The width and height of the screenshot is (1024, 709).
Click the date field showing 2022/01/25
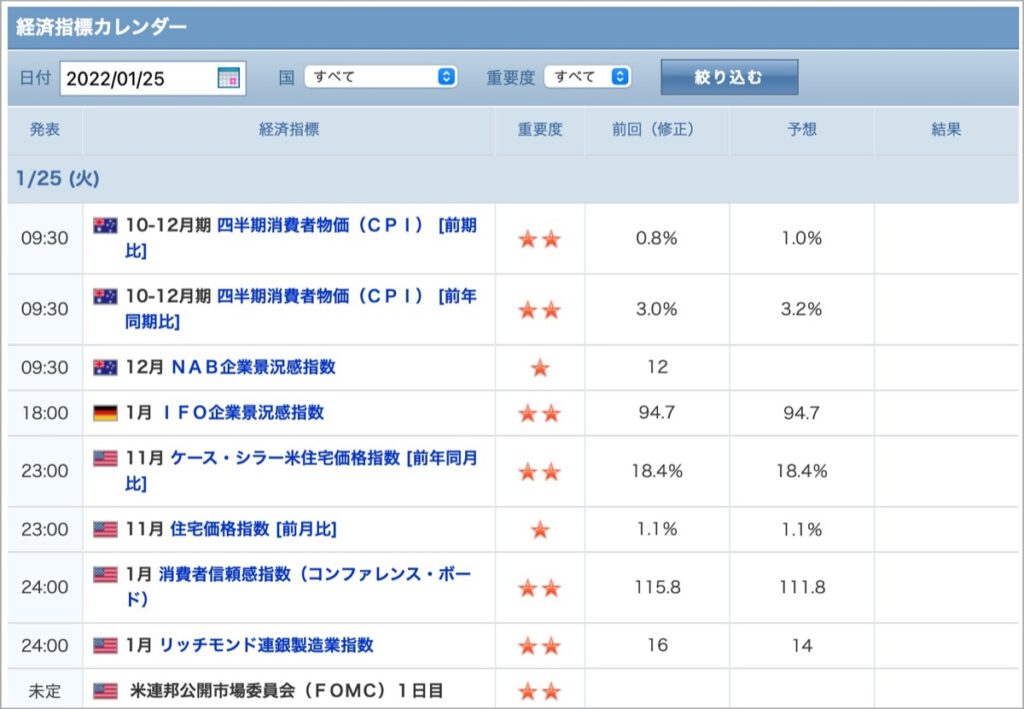point(153,78)
